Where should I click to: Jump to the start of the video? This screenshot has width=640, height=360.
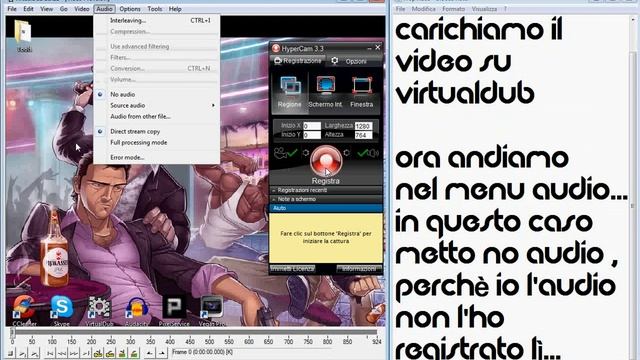pos(50,353)
